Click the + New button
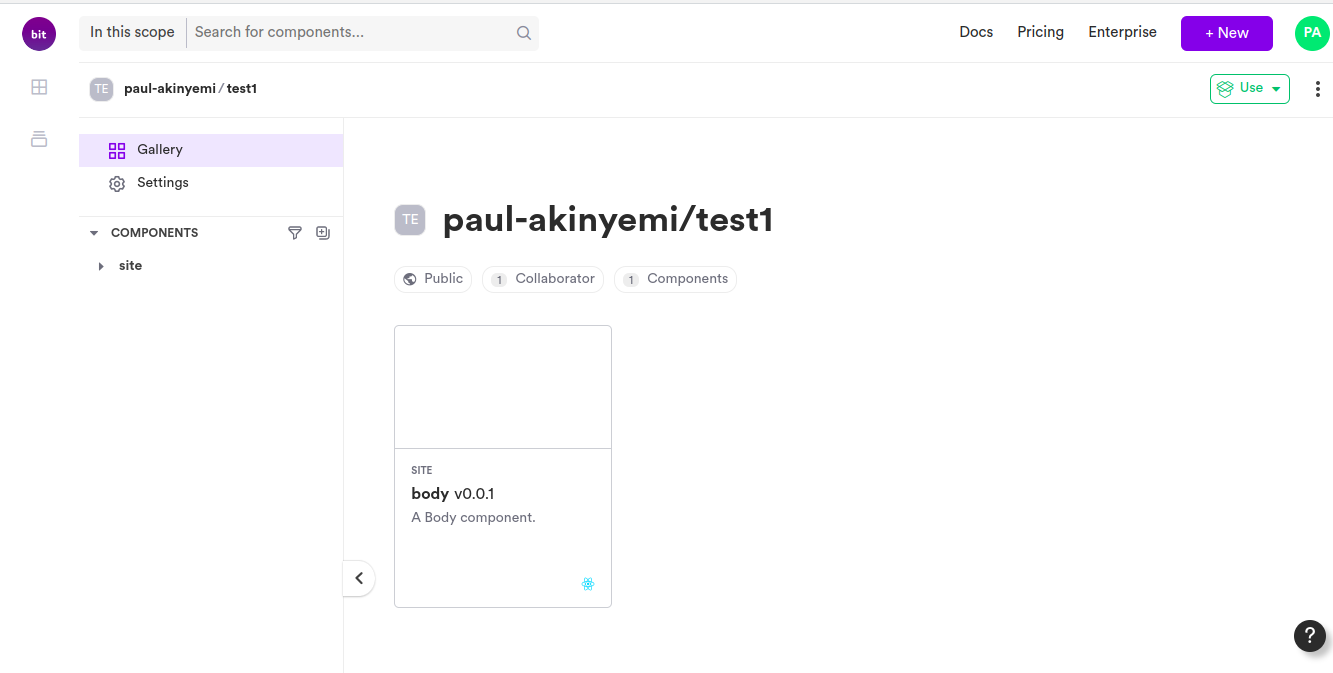1333x673 pixels. click(x=1227, y=33)
